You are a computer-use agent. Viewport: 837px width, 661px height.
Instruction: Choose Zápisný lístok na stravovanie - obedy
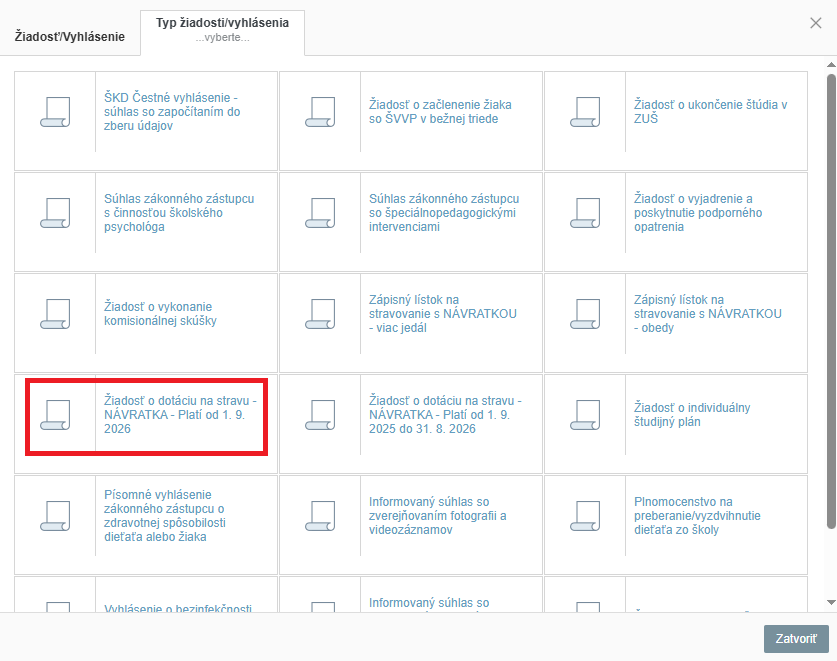708,314
